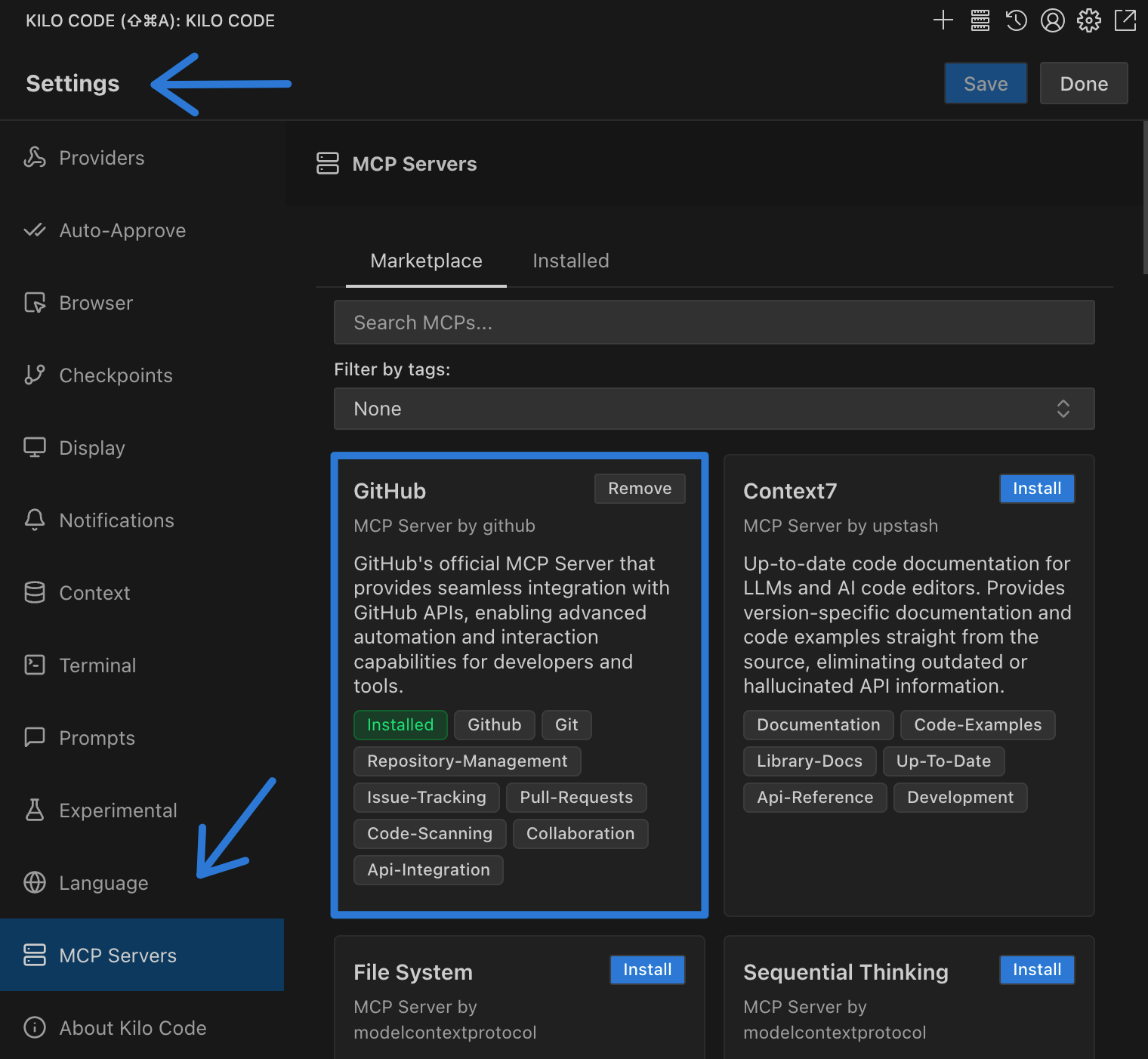The width and height of the screenshot is (1148, 1059).
Task: Click the Save button
Action: (x=986, y=83)
